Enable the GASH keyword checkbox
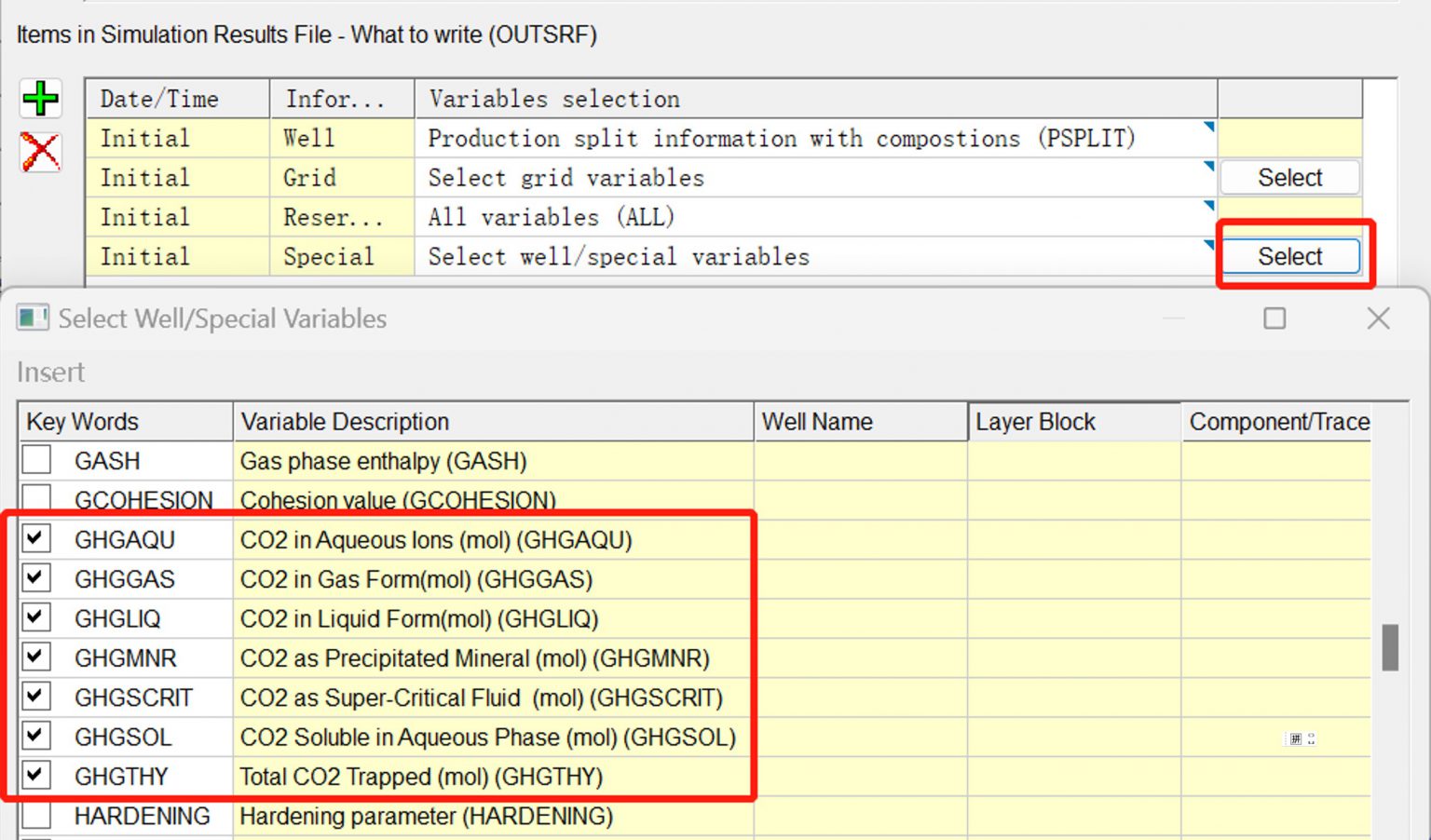The height and width of the screenshot is (840, 1431). tap(36, 460)
